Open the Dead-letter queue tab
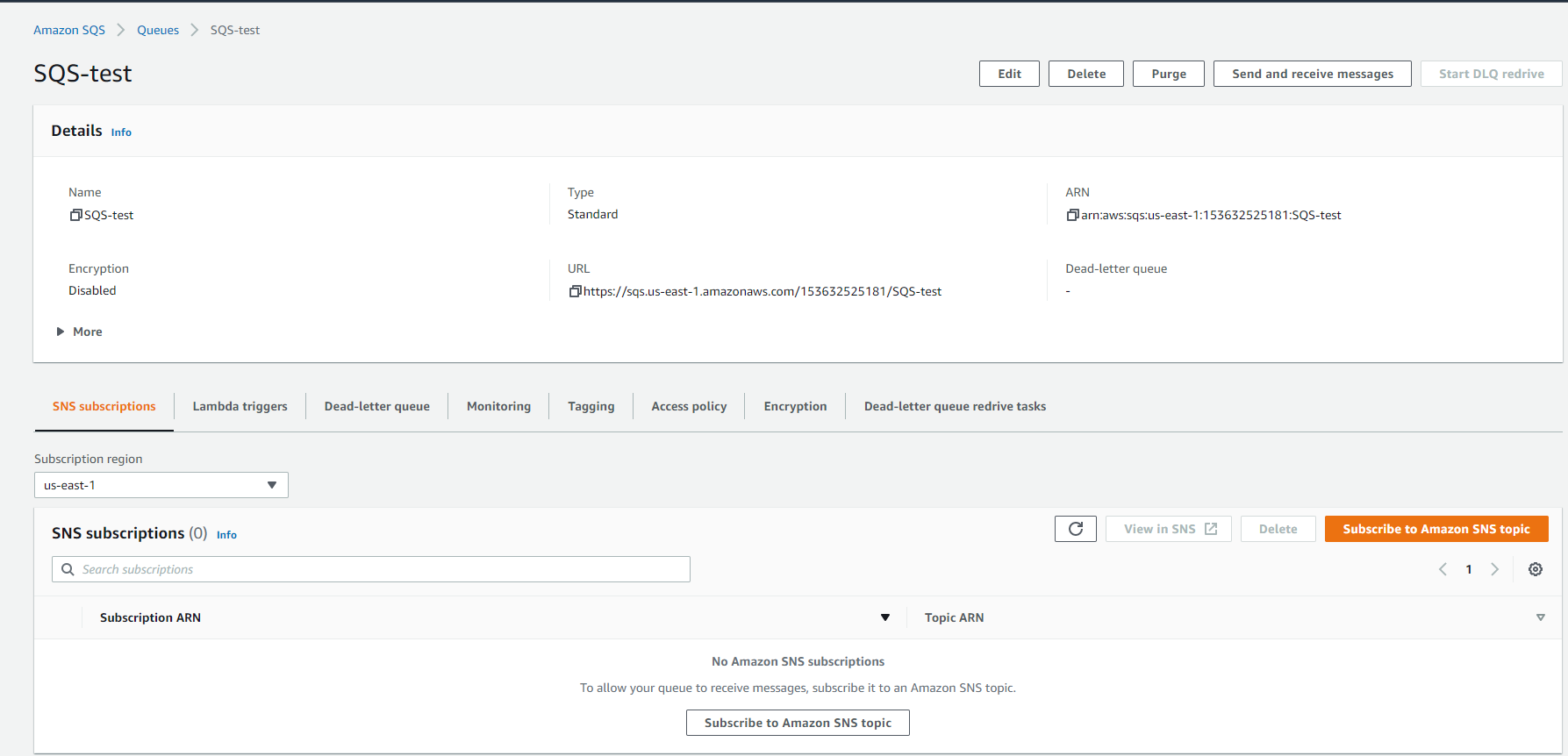1568x756 pixels. coord(377,406)
